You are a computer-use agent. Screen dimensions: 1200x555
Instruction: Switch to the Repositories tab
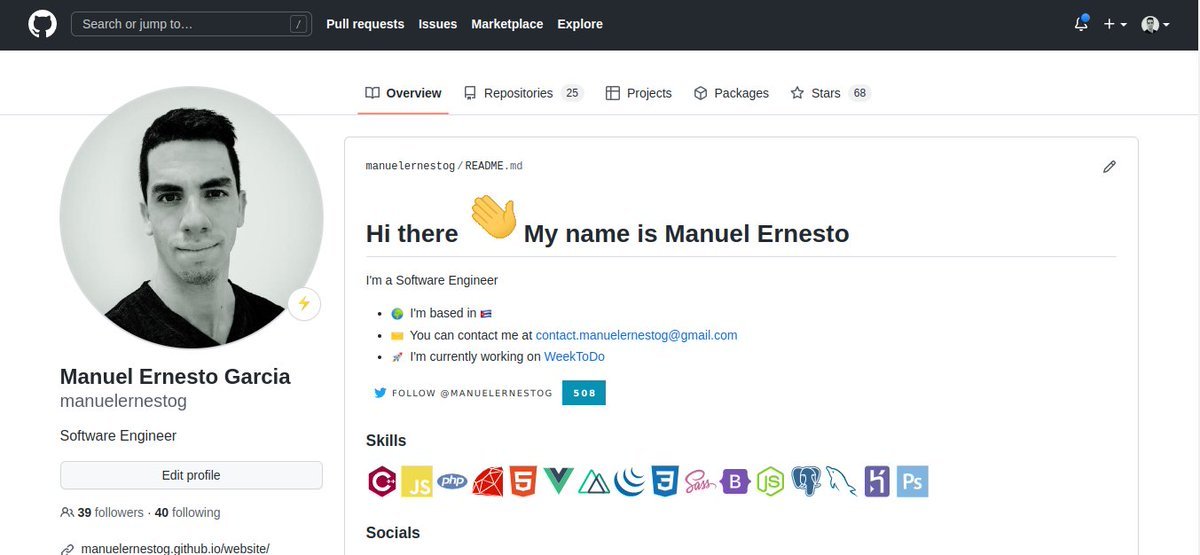tap(523, 93)
